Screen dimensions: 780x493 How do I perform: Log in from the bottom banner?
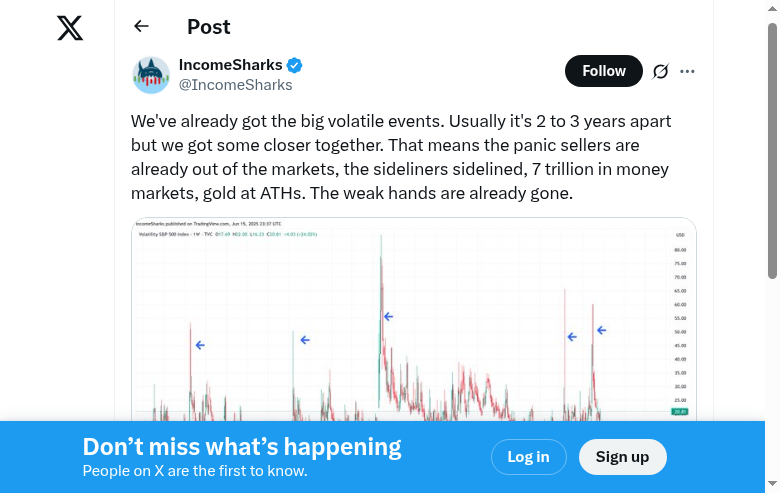(528, 457)
